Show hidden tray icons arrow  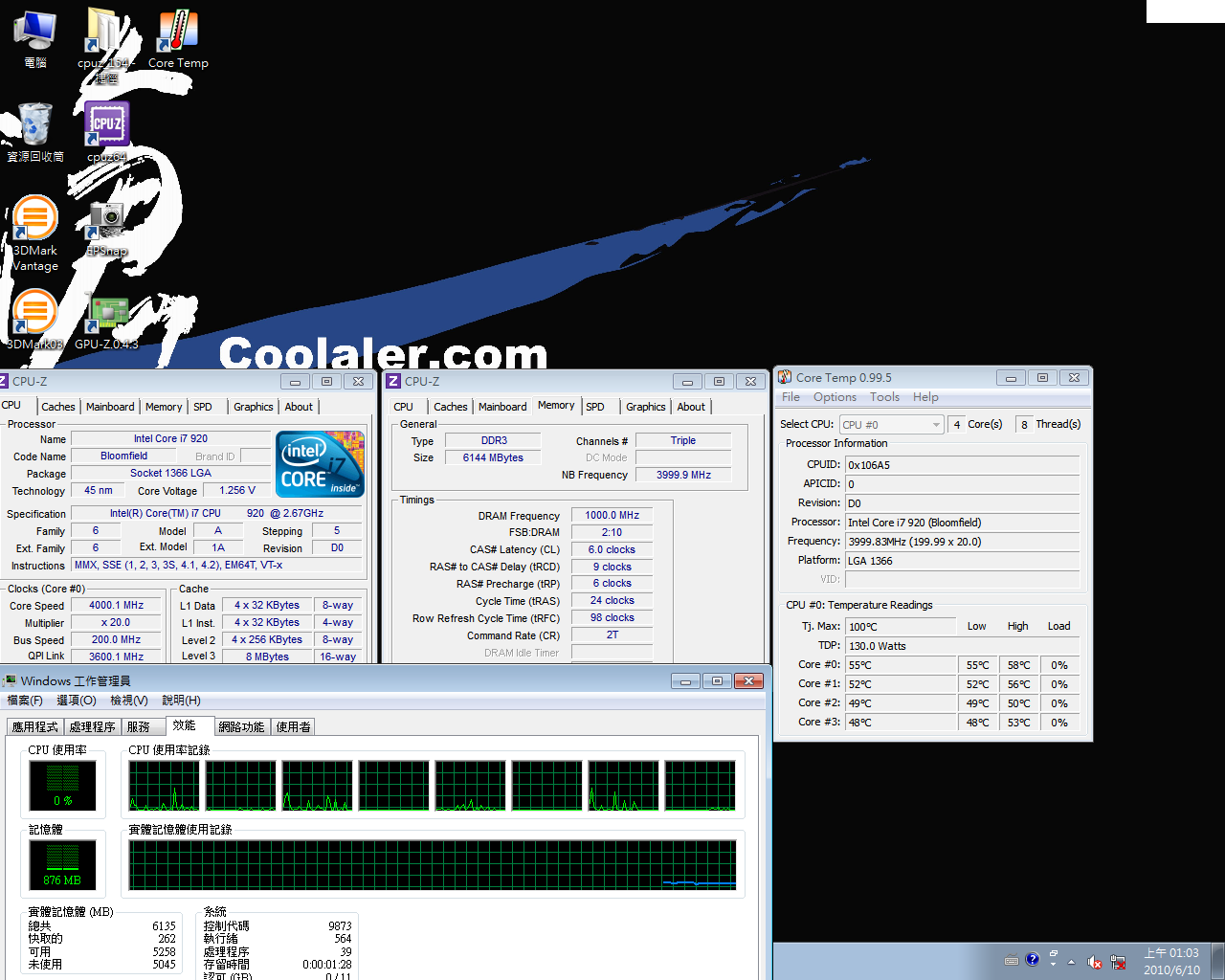1071,962
